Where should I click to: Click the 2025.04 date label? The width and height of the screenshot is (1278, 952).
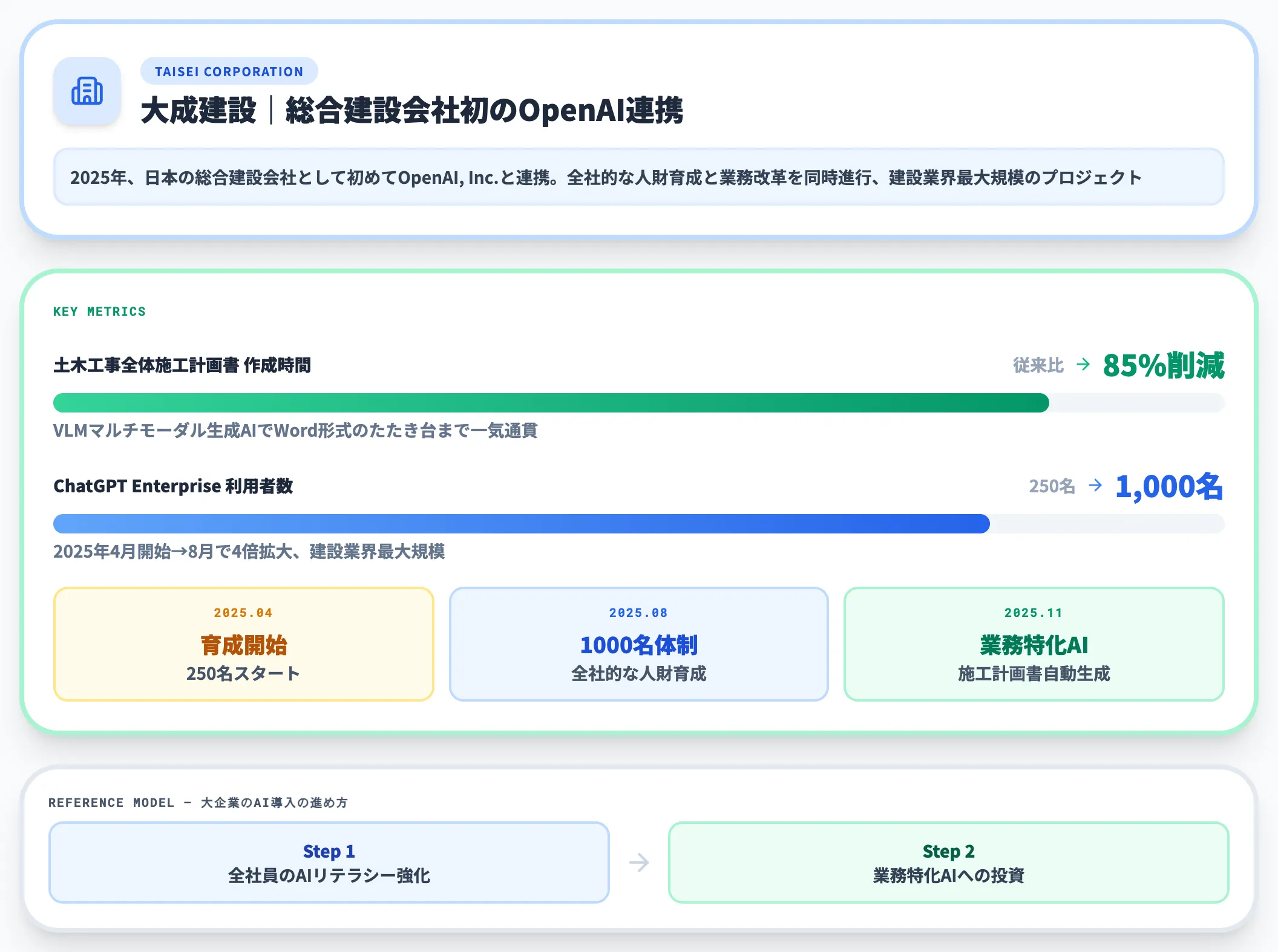(x=243, y=613)
